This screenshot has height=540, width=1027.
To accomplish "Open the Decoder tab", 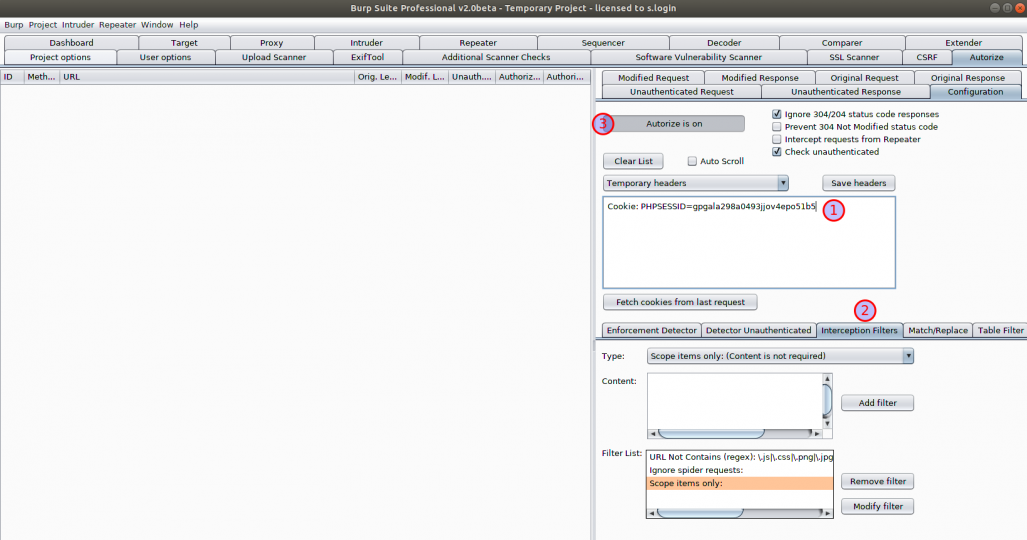I will click(724, 43).
